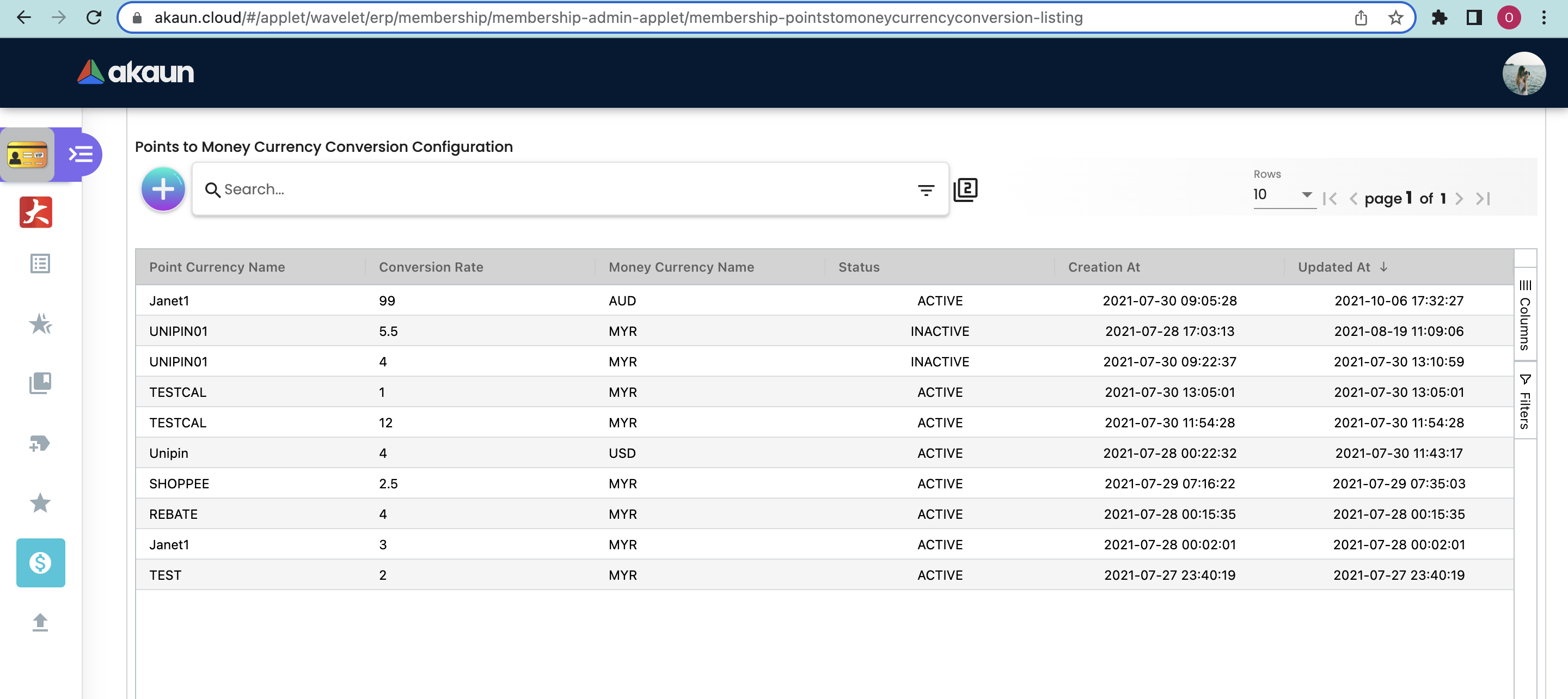Open the red running figure sidebar icon
Viewport: 1568px width, 699px height.
[x=36, y=212]
